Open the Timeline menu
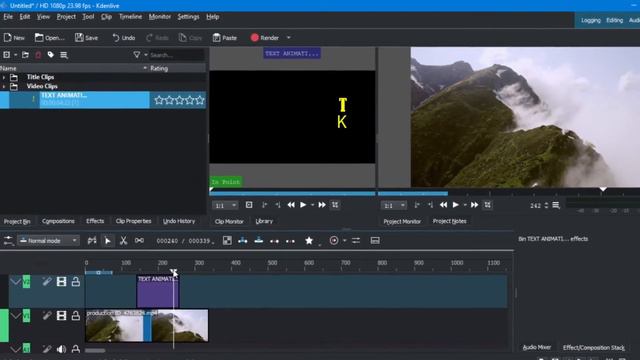This screenshot has width=640, height=360. (x=131, y=17)
